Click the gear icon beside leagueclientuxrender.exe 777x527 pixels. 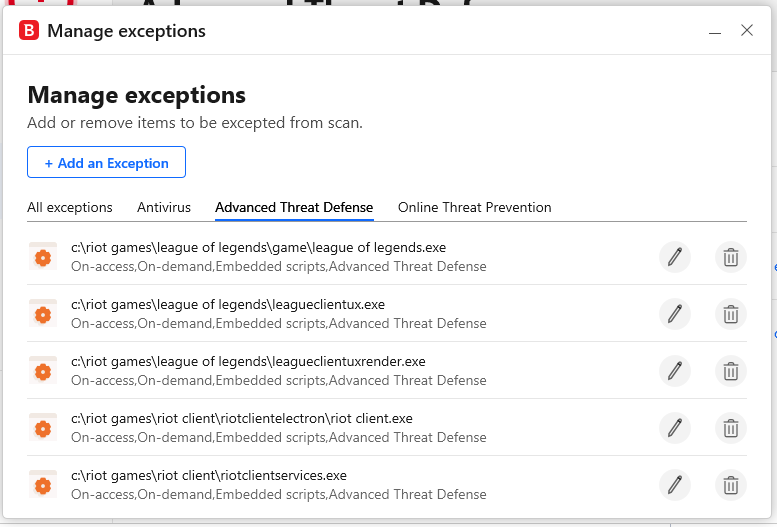[43, 371]
